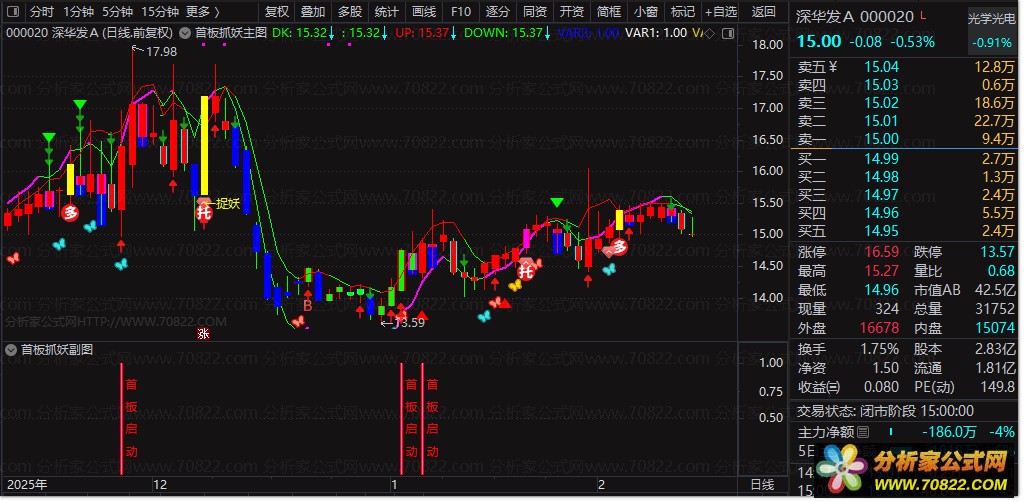1024x501 pixels.
Task: Select the 买一 14.99 order row
Action: click(905, 158)
